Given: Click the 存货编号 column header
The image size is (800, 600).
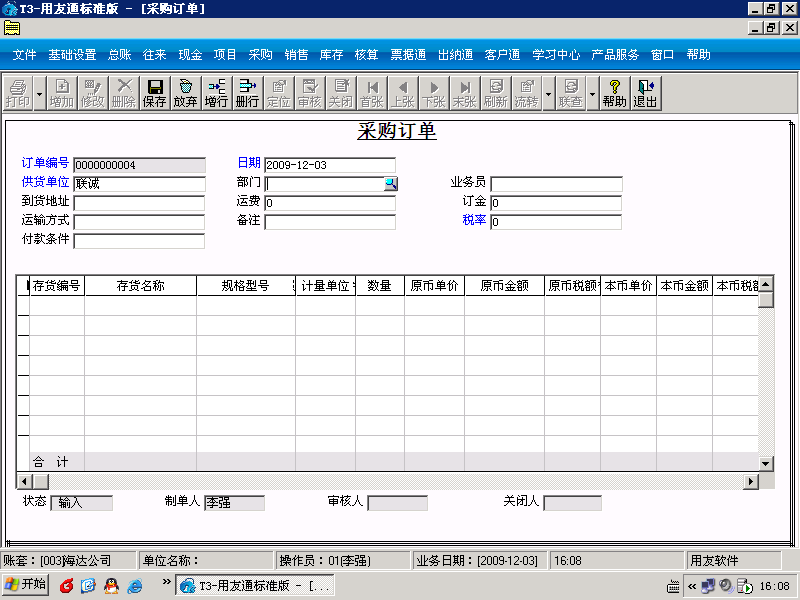Looking at the screenshot, I should (x=57, y=286).
